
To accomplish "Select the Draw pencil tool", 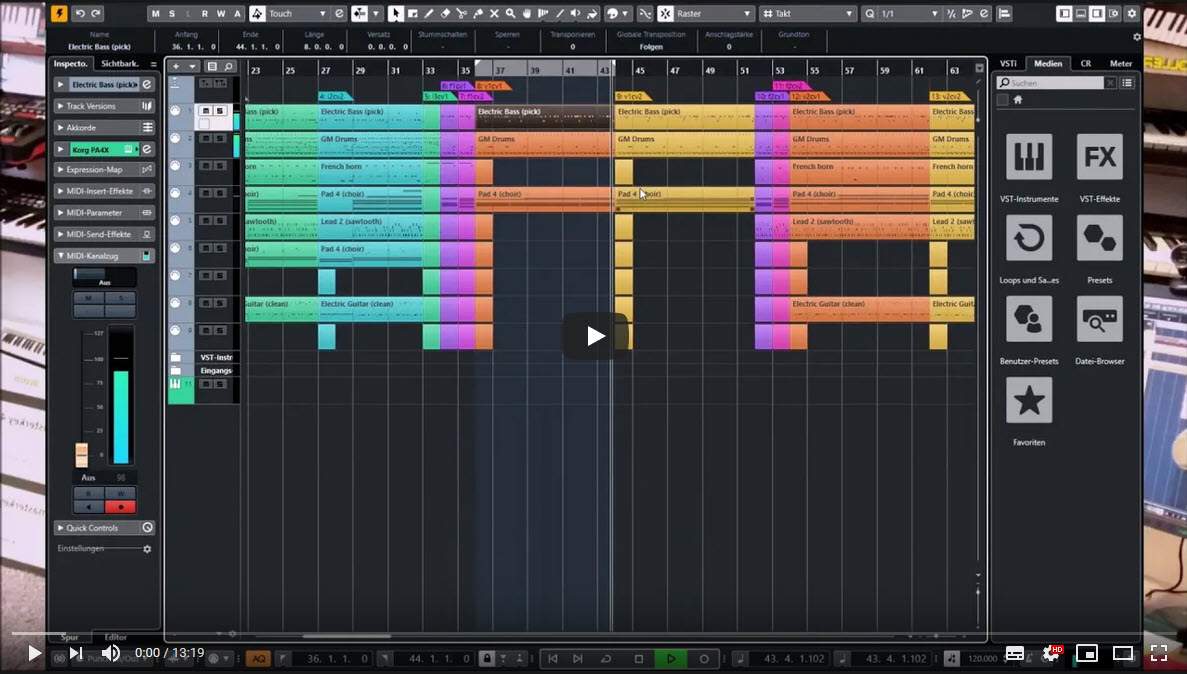I will [428, 14].
